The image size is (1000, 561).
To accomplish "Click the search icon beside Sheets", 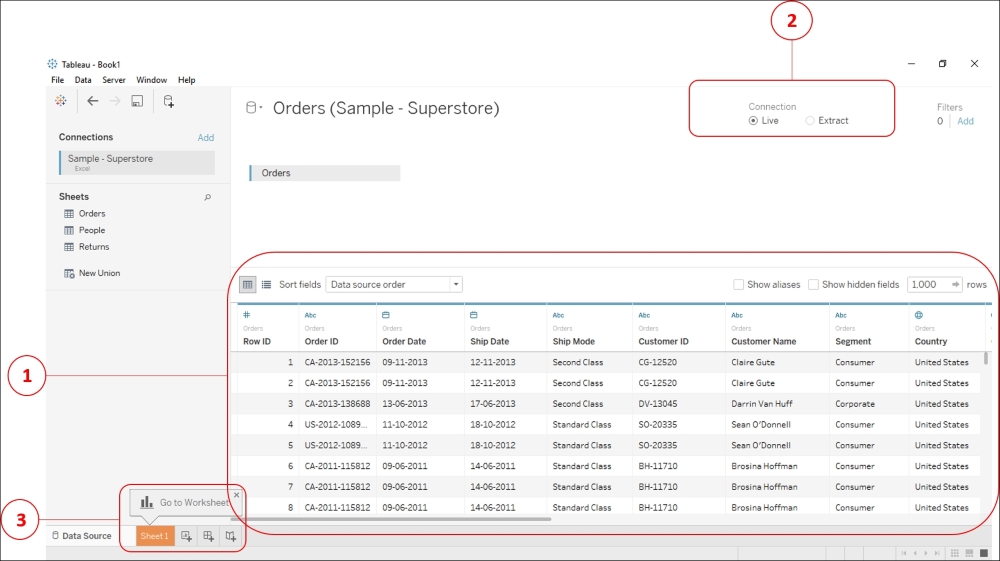I will 208,198.
